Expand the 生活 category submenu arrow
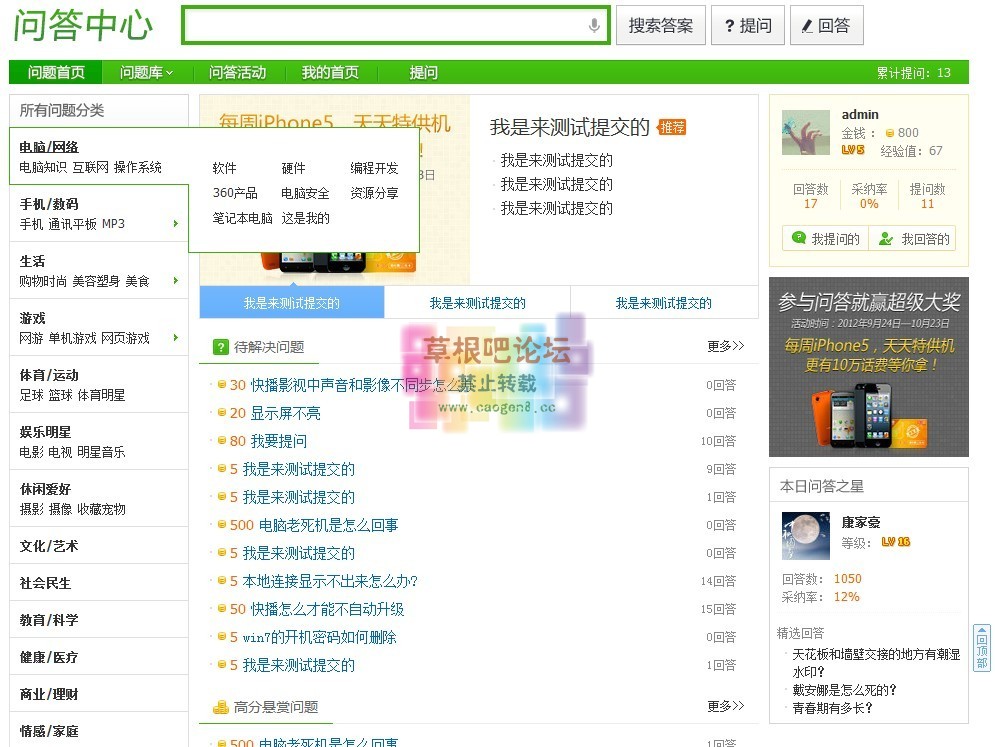 176,281
